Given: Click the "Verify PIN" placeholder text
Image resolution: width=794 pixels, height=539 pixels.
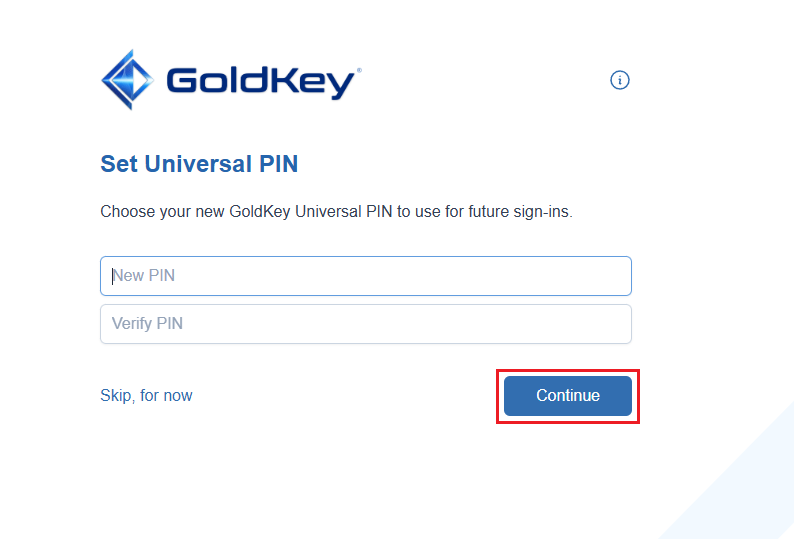Looking at the screenshot, I should [x=147, y=324].
